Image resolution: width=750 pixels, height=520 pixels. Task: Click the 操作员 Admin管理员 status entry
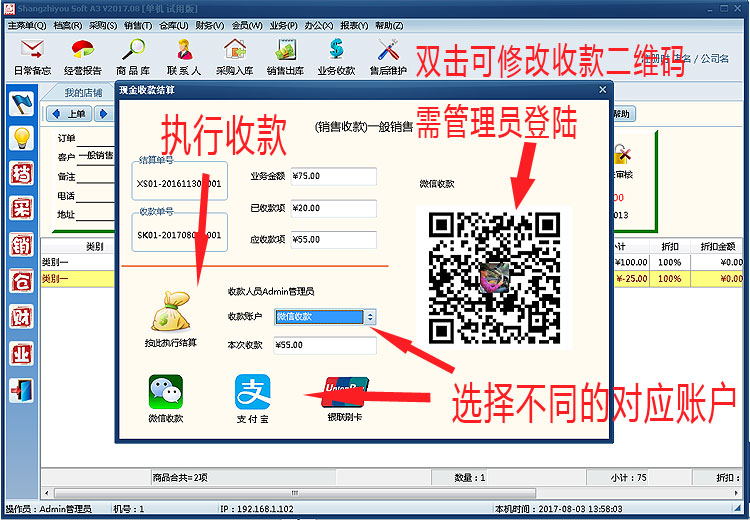[x=48, y=509]
